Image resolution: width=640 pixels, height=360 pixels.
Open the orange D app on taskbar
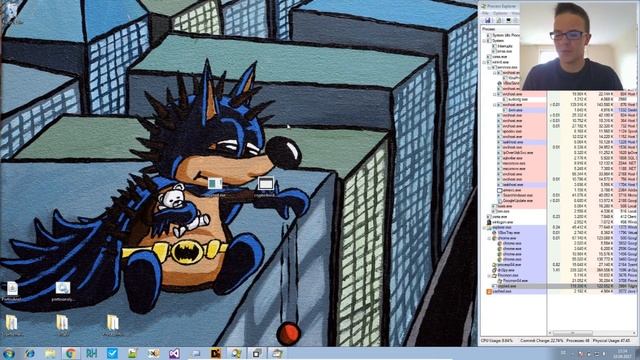[x=216, y=353]
